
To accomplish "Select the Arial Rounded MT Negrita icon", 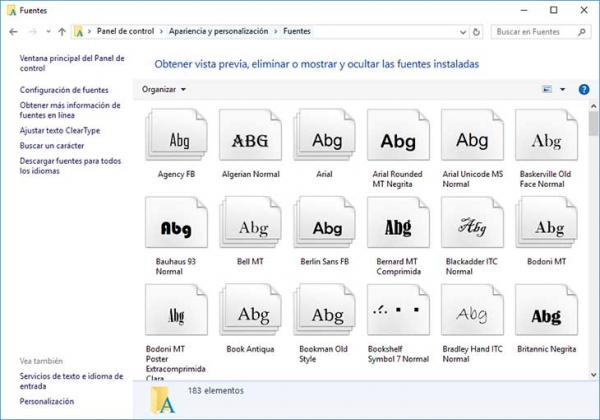I will 398,135.
